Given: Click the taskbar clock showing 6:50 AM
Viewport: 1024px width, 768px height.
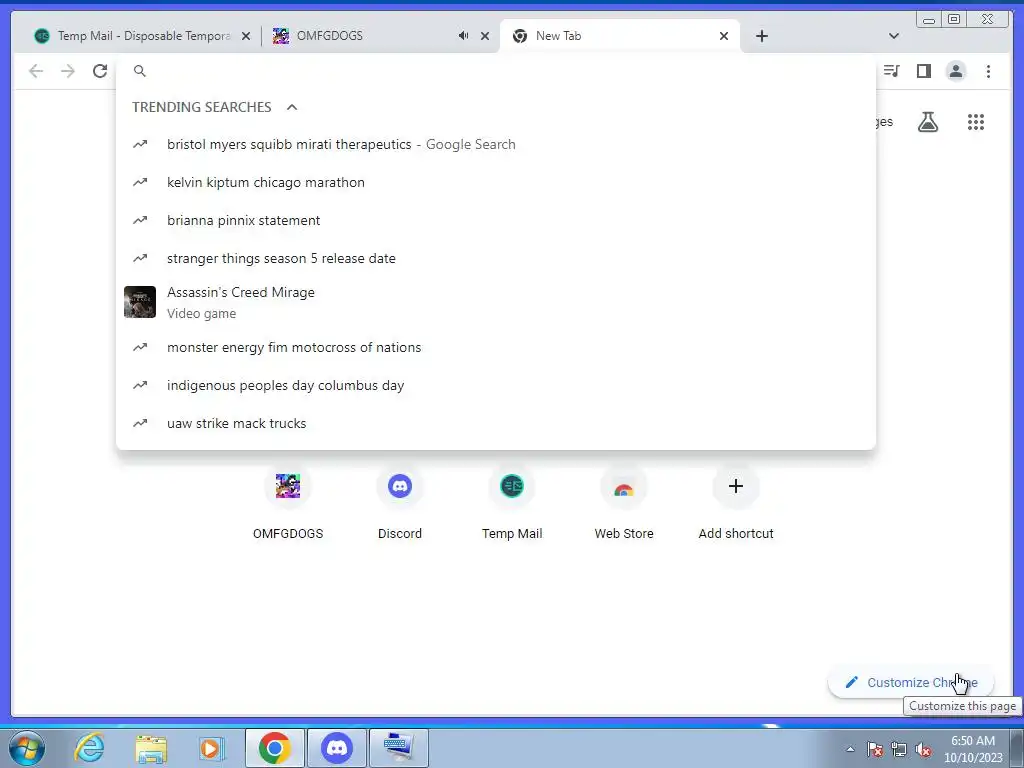Looking at the screenshot, I should click(973, 749).
